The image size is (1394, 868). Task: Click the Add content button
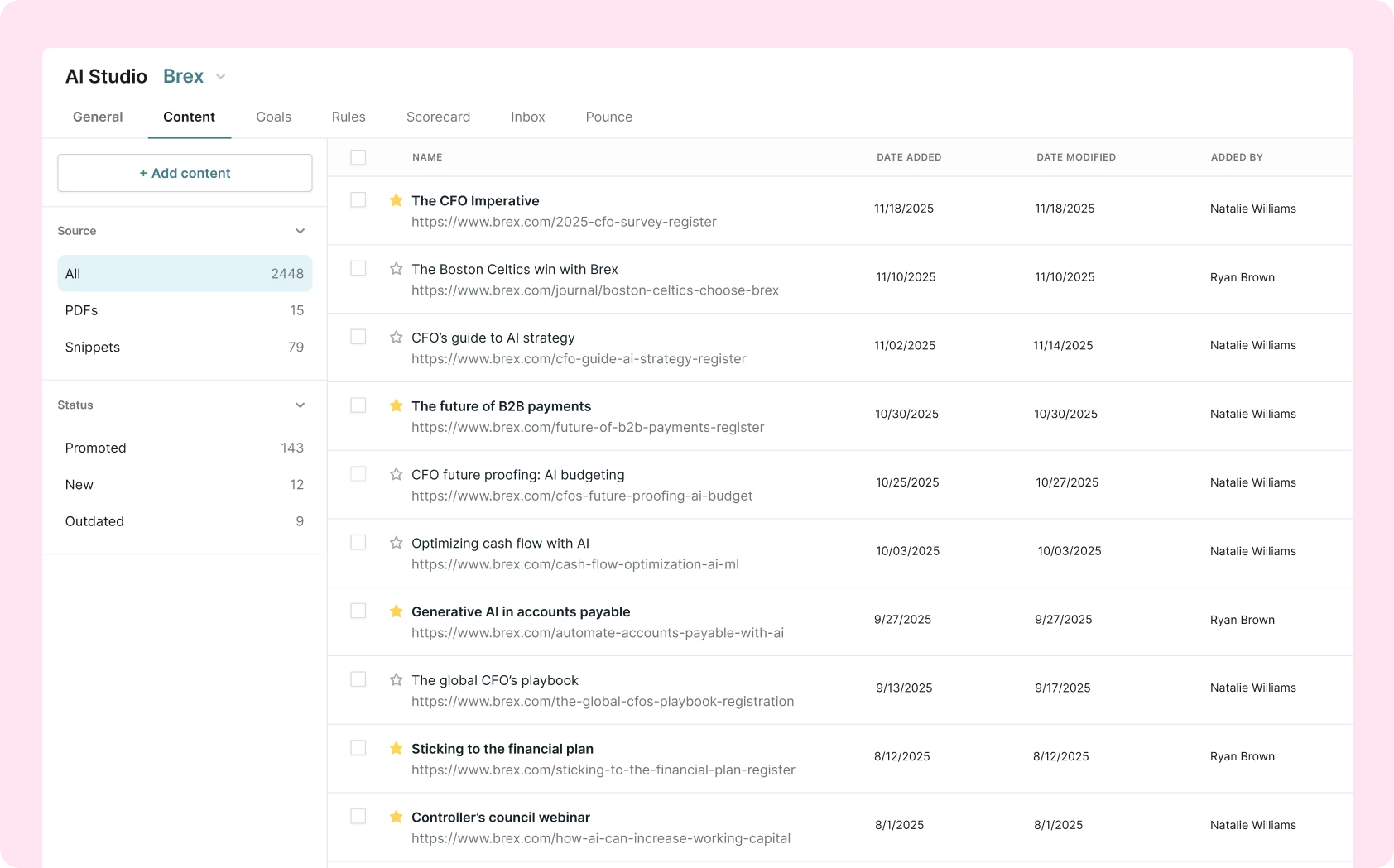[x=185, y=173]
